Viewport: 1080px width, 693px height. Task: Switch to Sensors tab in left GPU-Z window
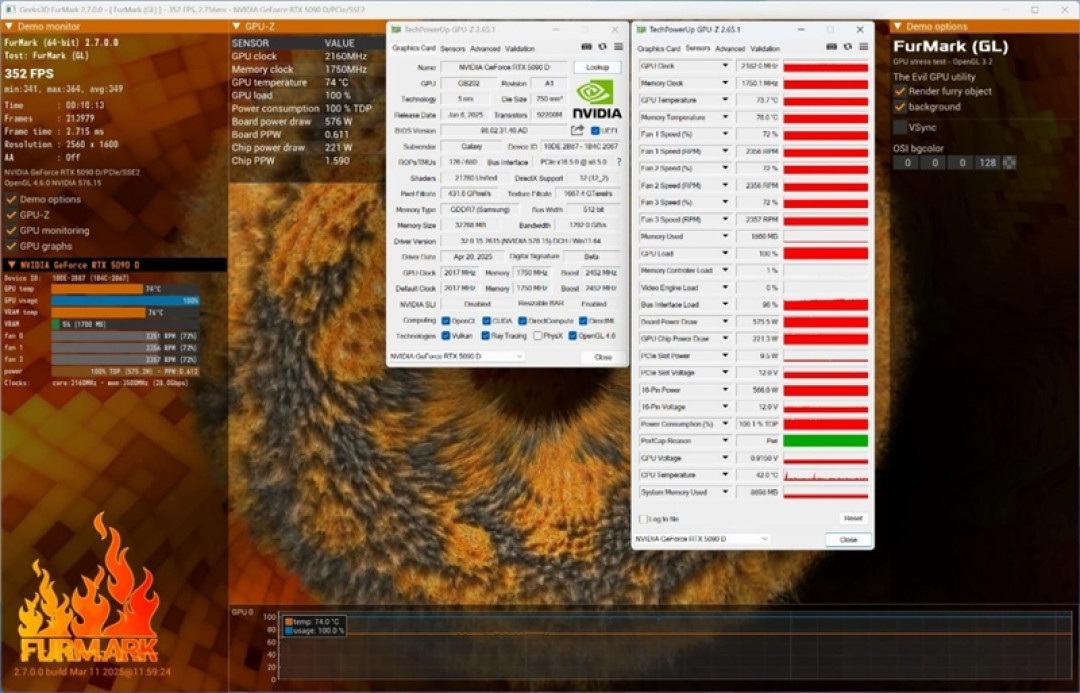pyautogui.click(x=453, y=49)
